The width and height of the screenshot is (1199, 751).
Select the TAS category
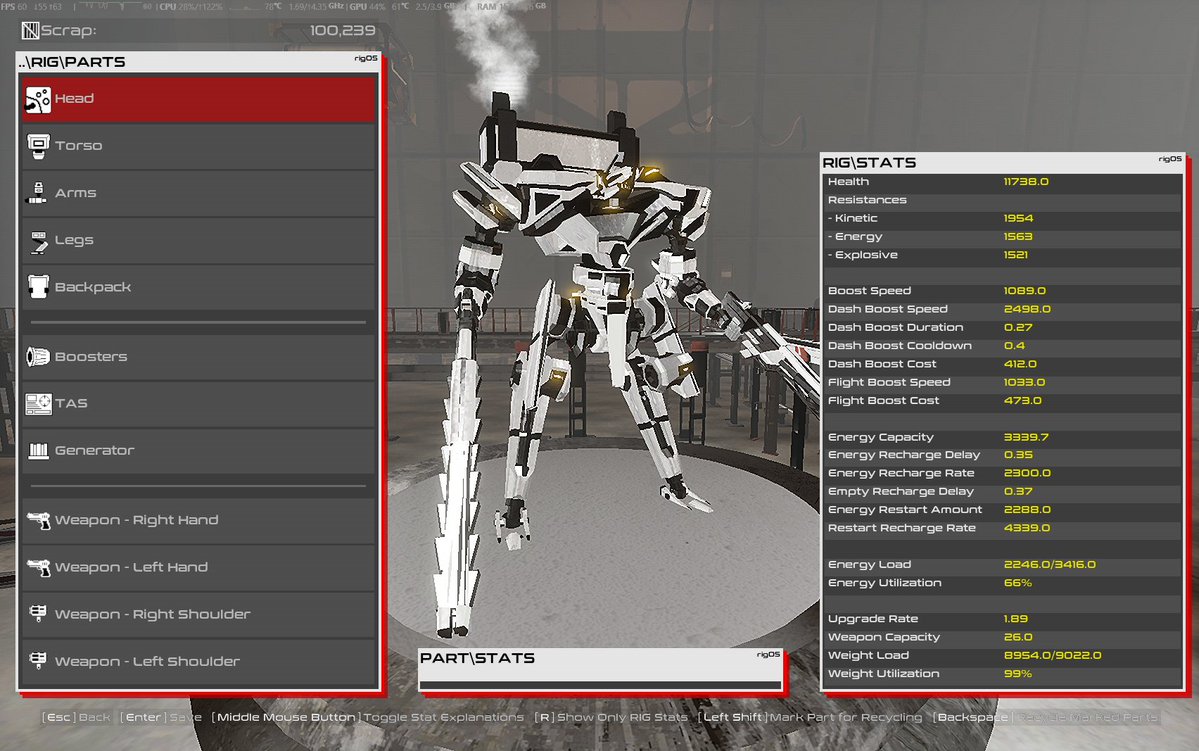[x=199, y=404]
